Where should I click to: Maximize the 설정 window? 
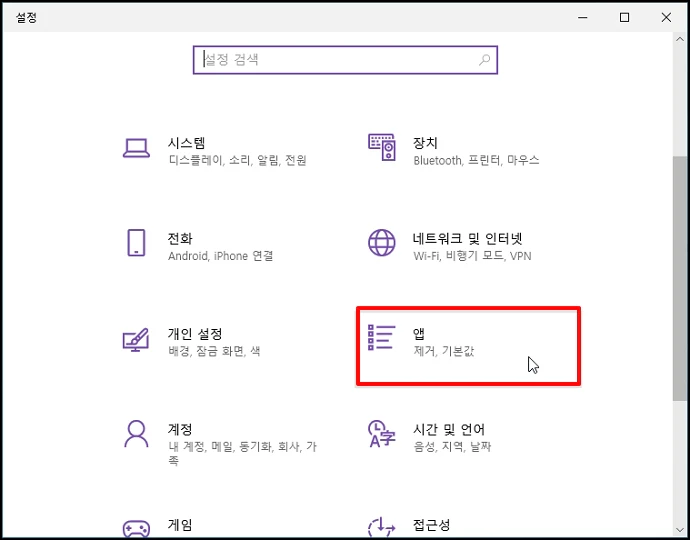click(624, 17)
